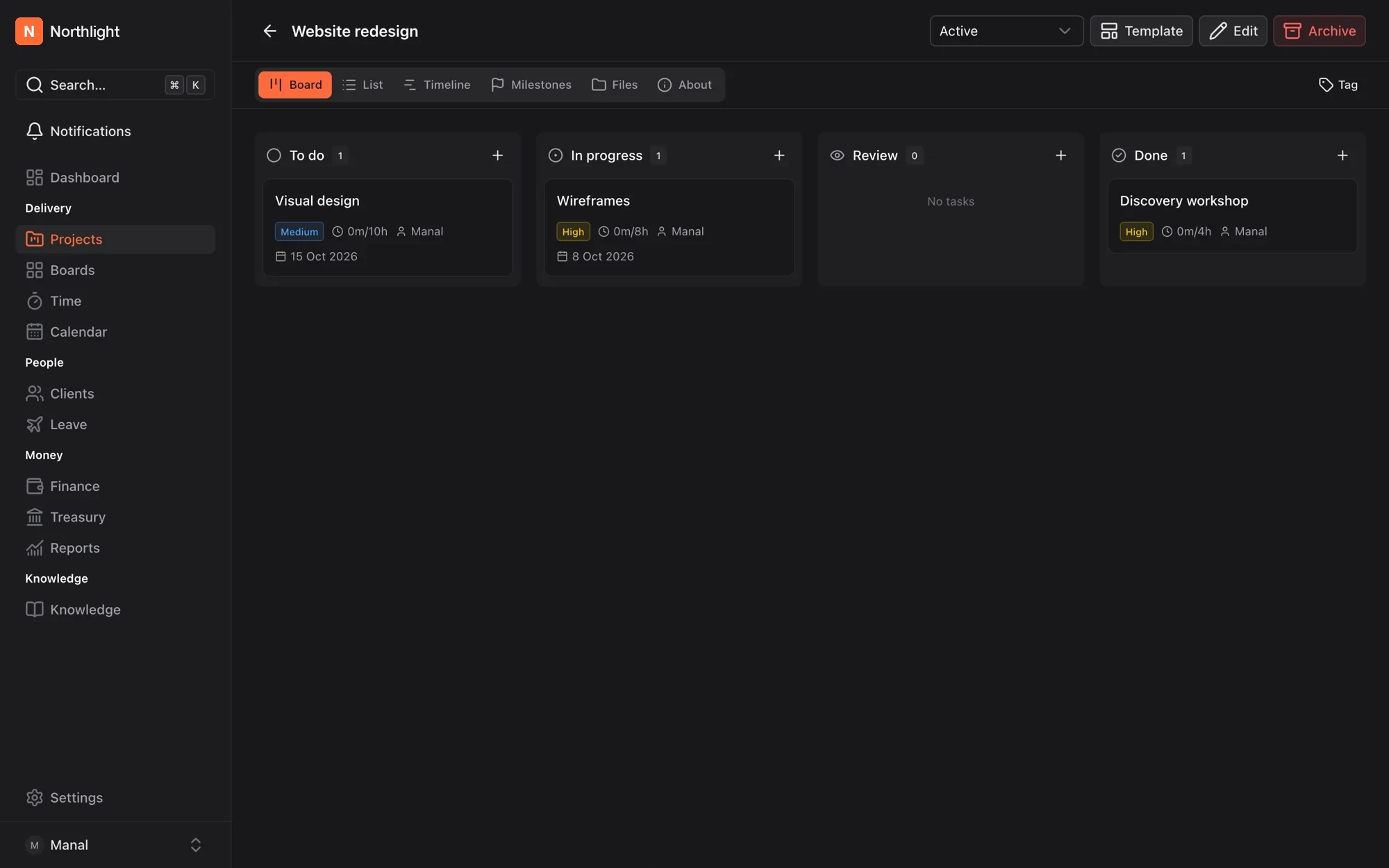
Task: Open Dashboard from sidebar
Action: click(115, 178)
